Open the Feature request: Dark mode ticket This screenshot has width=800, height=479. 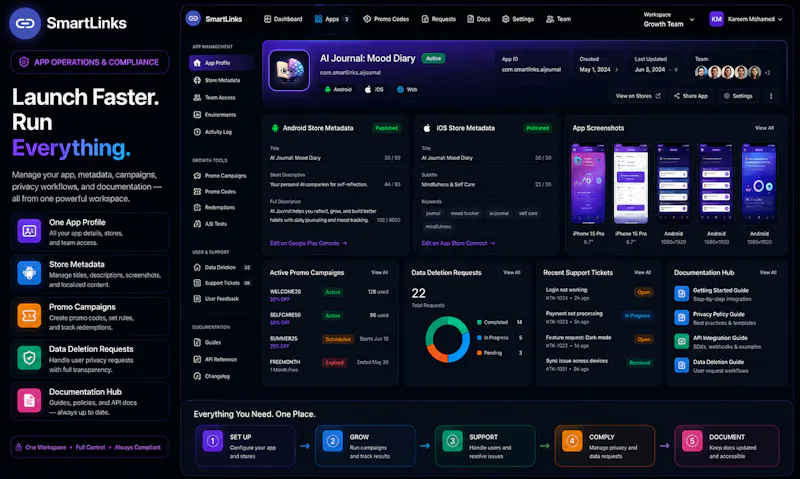coord(599,341)
